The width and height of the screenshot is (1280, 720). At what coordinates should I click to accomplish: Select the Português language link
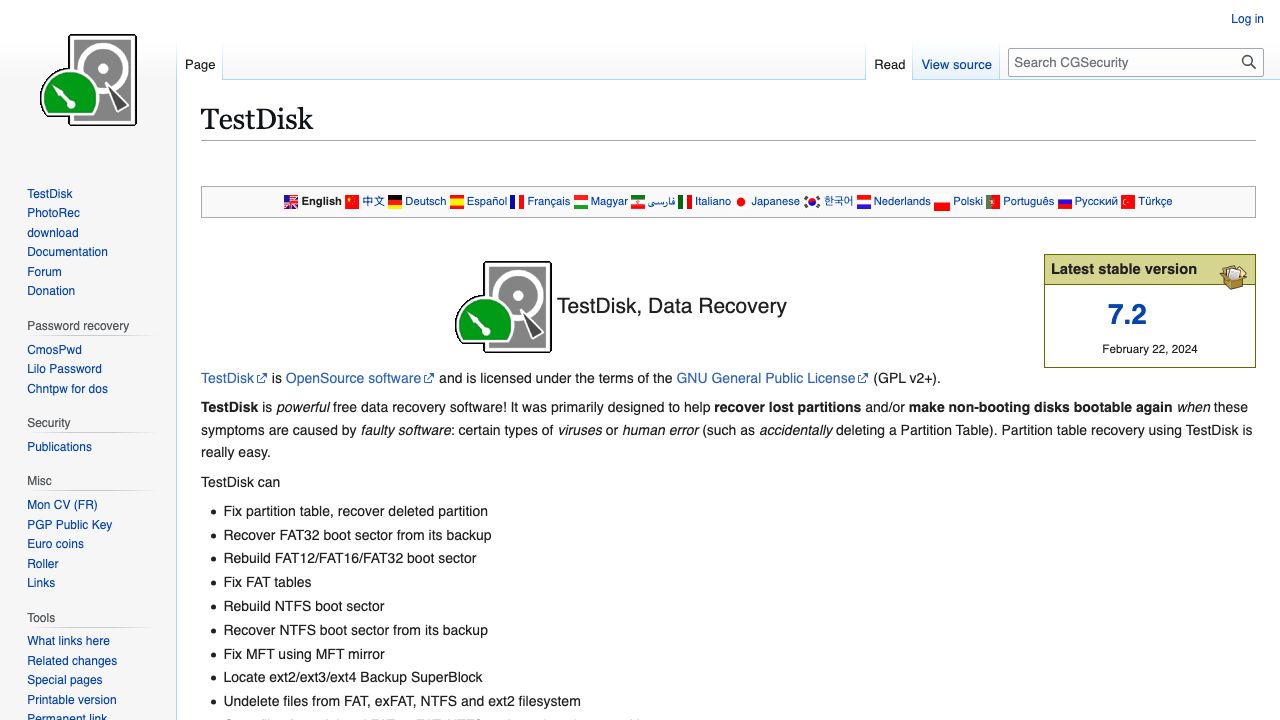click(x=1029, y=202)
